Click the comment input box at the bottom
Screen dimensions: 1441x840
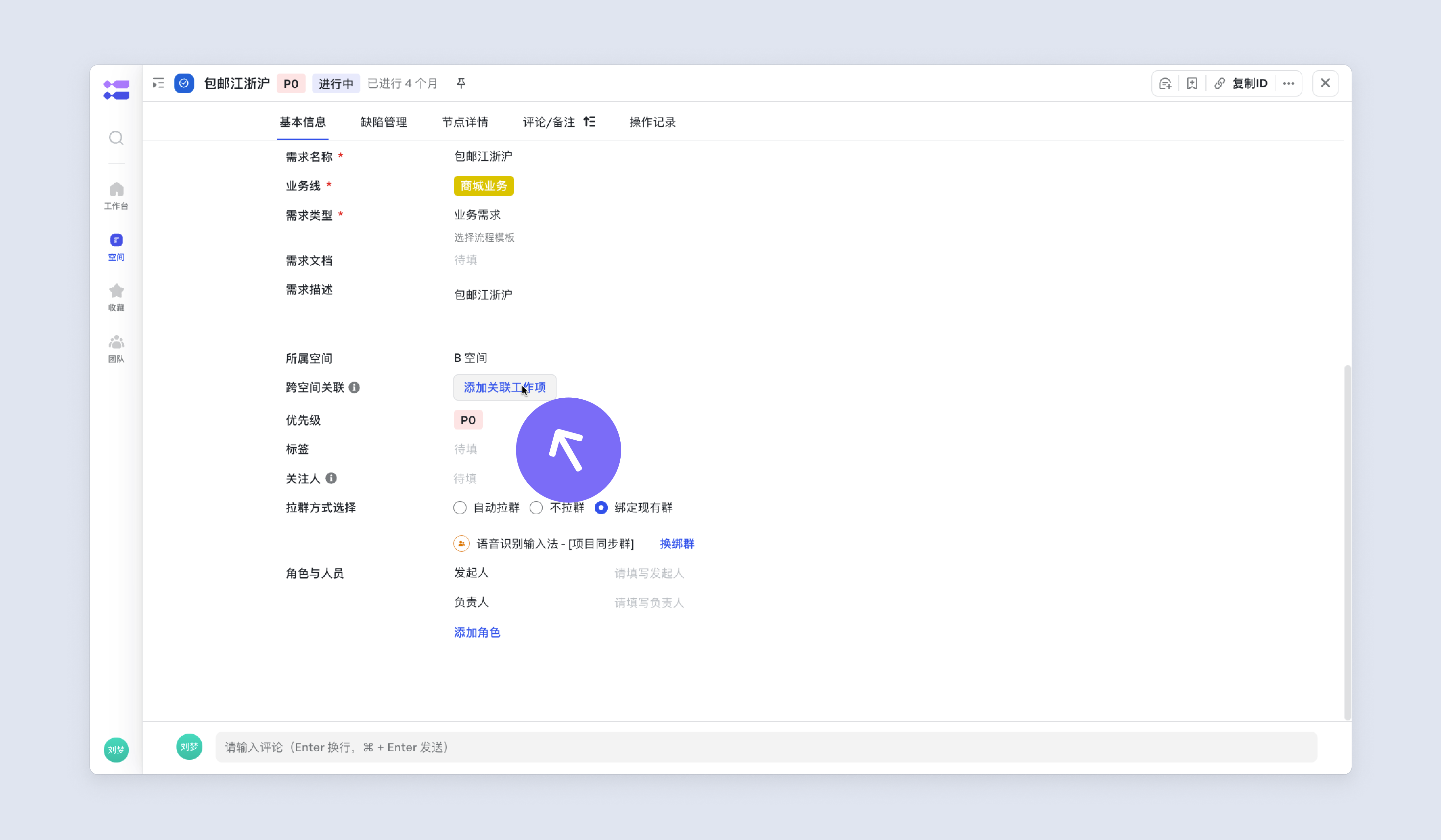[766, 747]
